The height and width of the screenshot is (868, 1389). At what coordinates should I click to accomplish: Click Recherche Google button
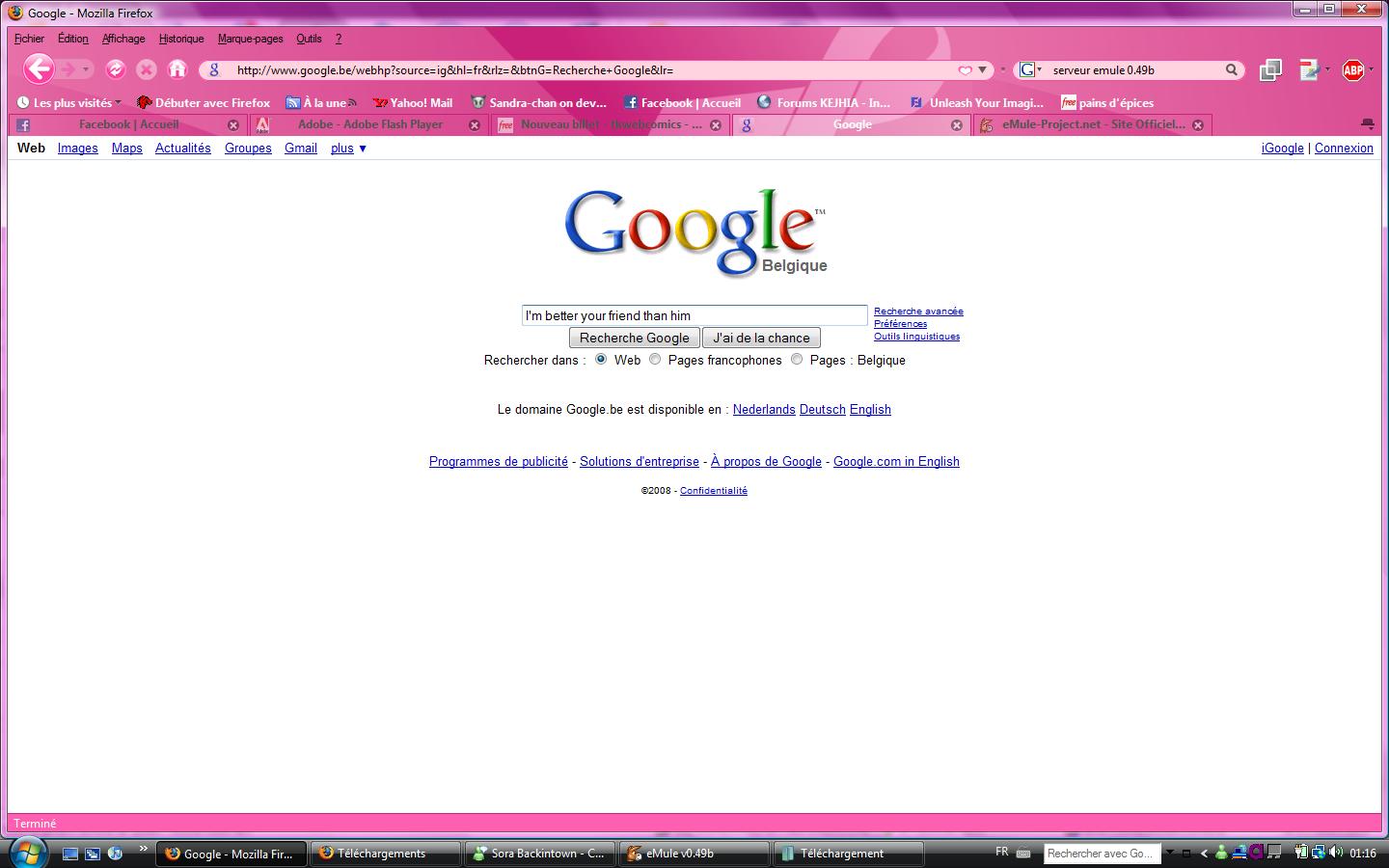pos(634,338)
